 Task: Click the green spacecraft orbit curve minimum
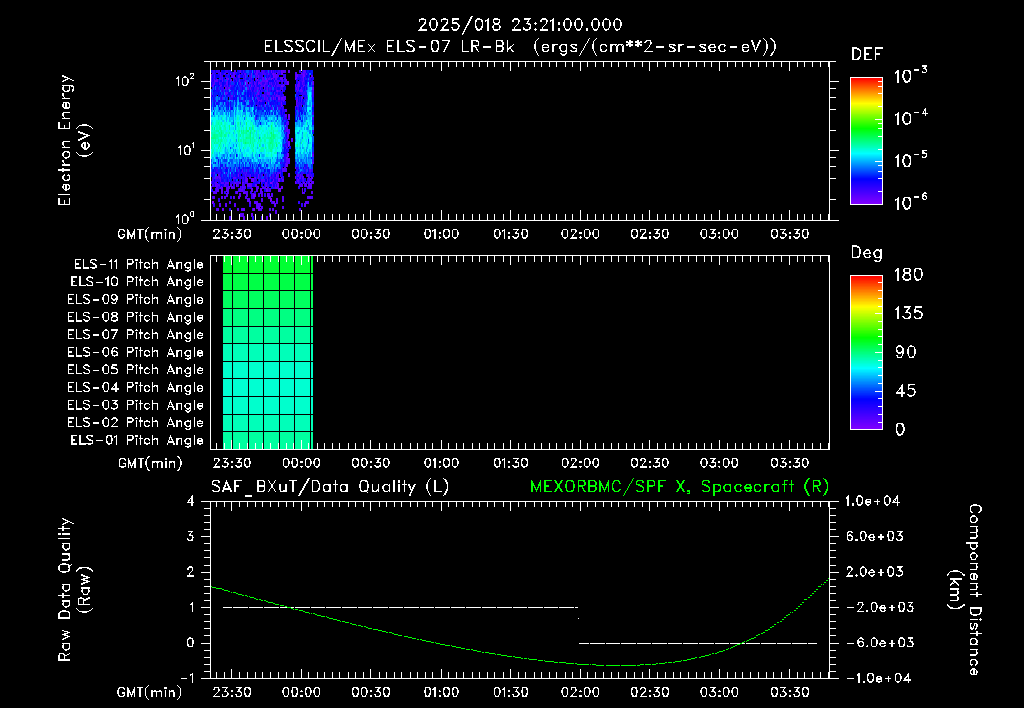(614, 666)
